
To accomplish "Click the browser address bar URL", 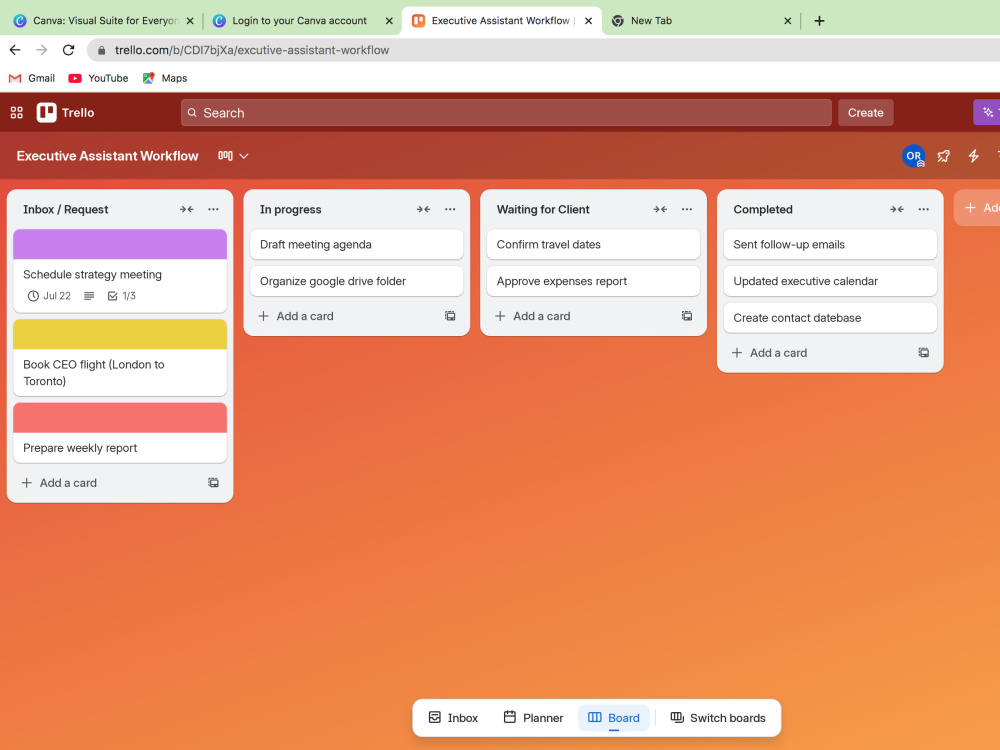I will coord(251,50).
